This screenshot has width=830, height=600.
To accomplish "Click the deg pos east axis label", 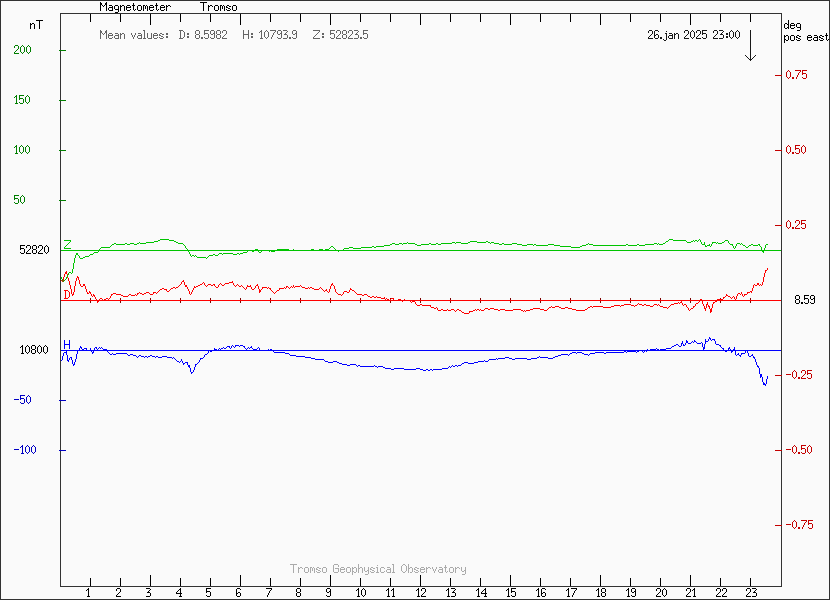I will [805, 31].
